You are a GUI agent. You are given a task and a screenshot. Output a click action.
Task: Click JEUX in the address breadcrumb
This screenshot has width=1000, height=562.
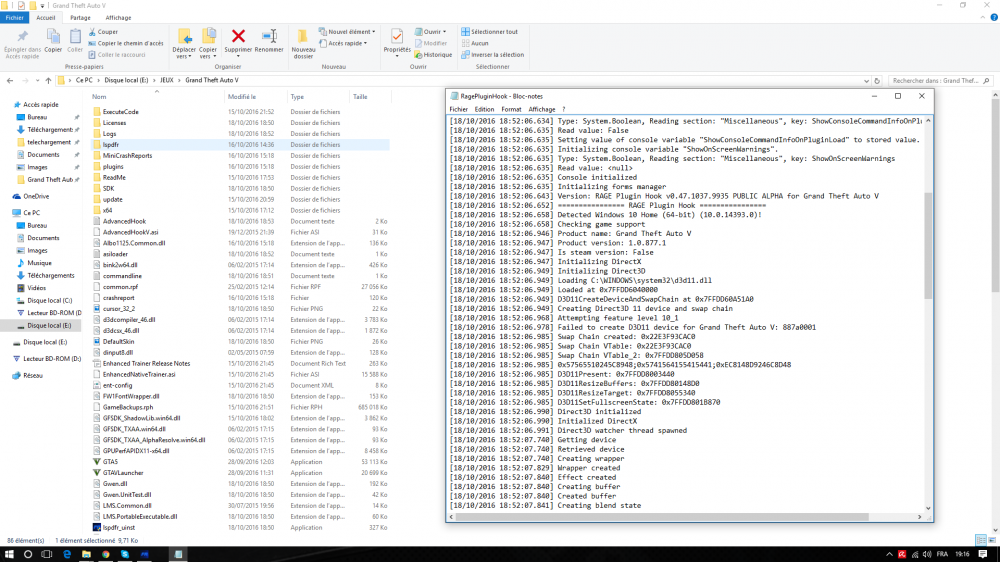tap(166, 80)
